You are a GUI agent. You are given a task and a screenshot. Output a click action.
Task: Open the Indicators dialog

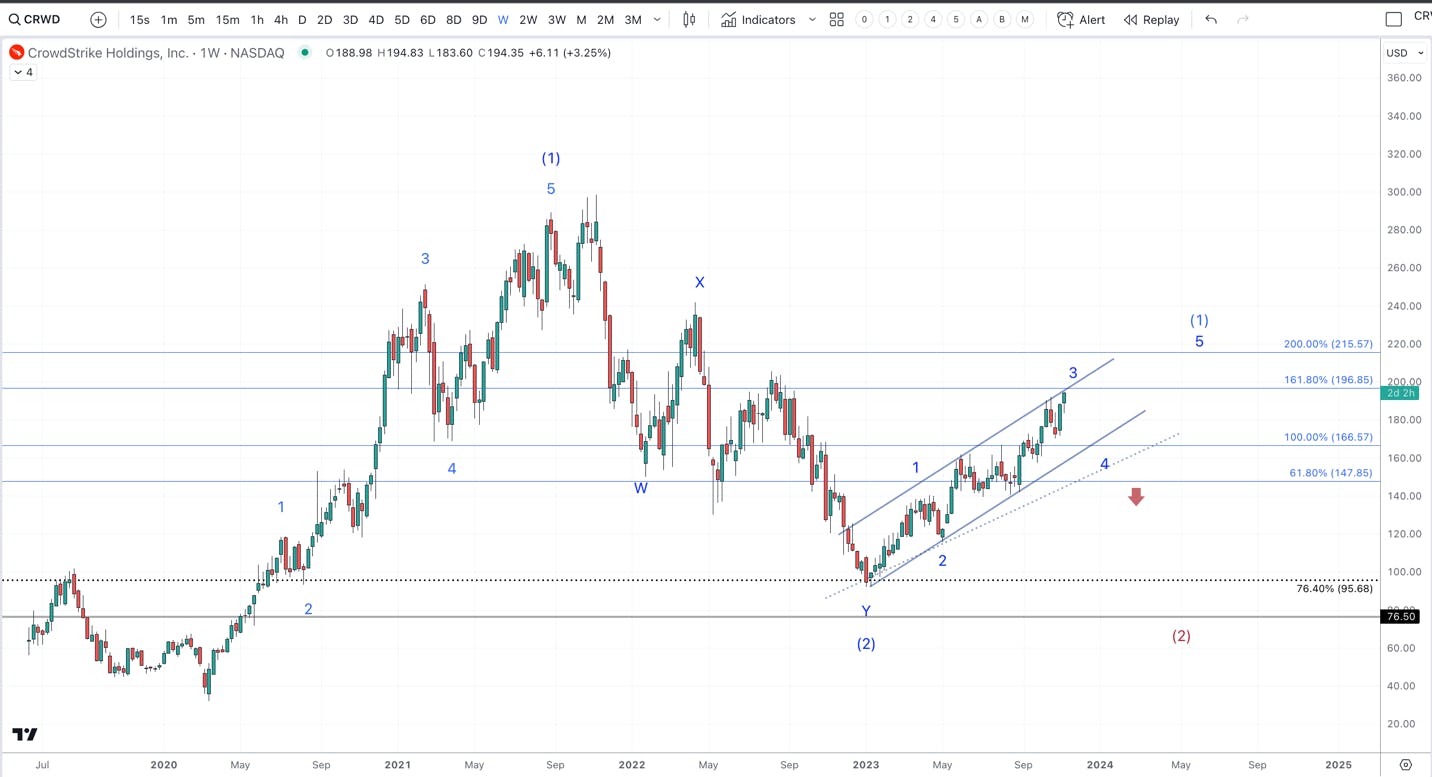tap(758, 19)
